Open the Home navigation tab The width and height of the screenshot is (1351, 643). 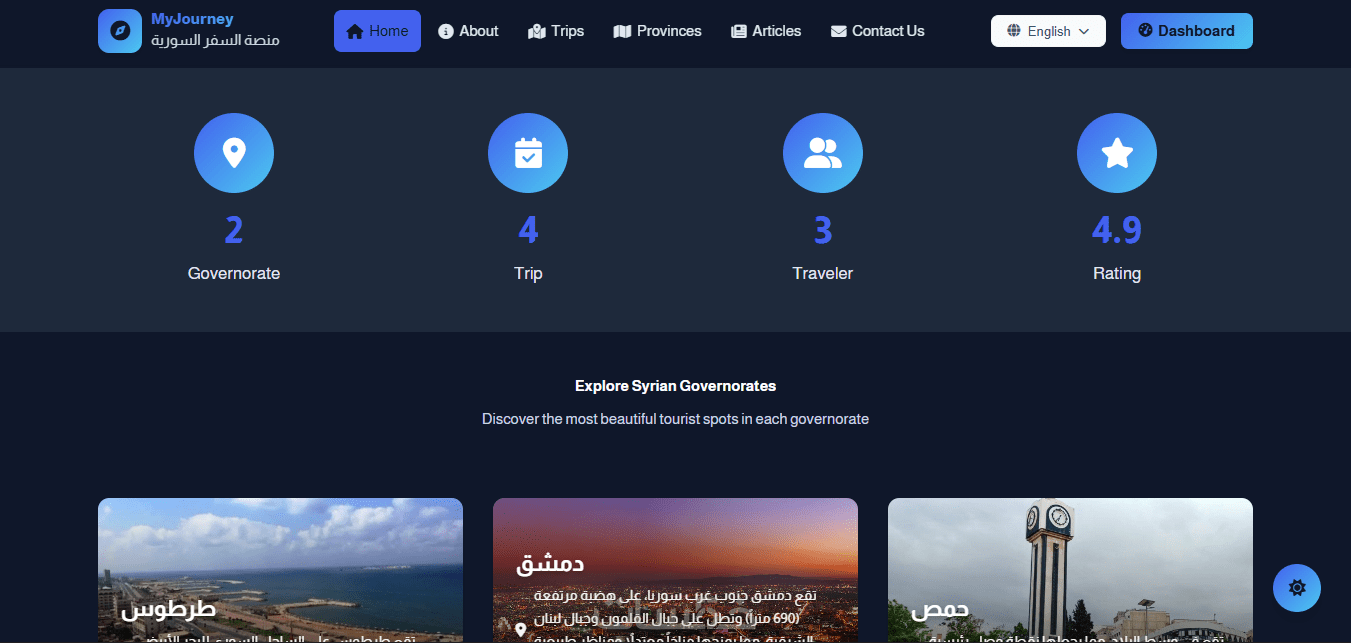pyautogui.click(x=377, y=31)
